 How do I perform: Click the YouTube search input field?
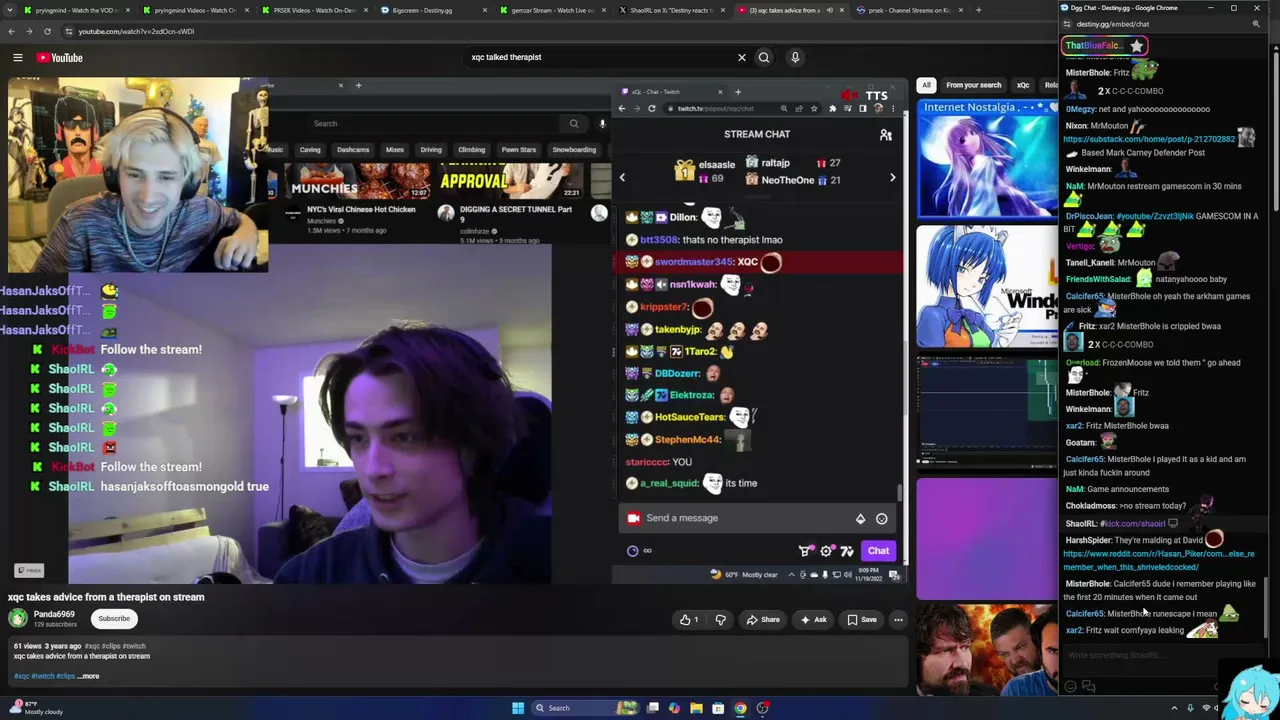600,57
